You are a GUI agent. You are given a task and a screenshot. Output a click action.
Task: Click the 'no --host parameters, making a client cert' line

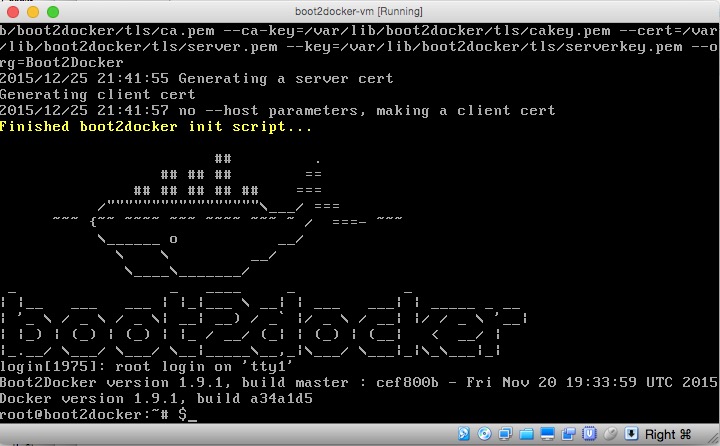coord(277,111)
